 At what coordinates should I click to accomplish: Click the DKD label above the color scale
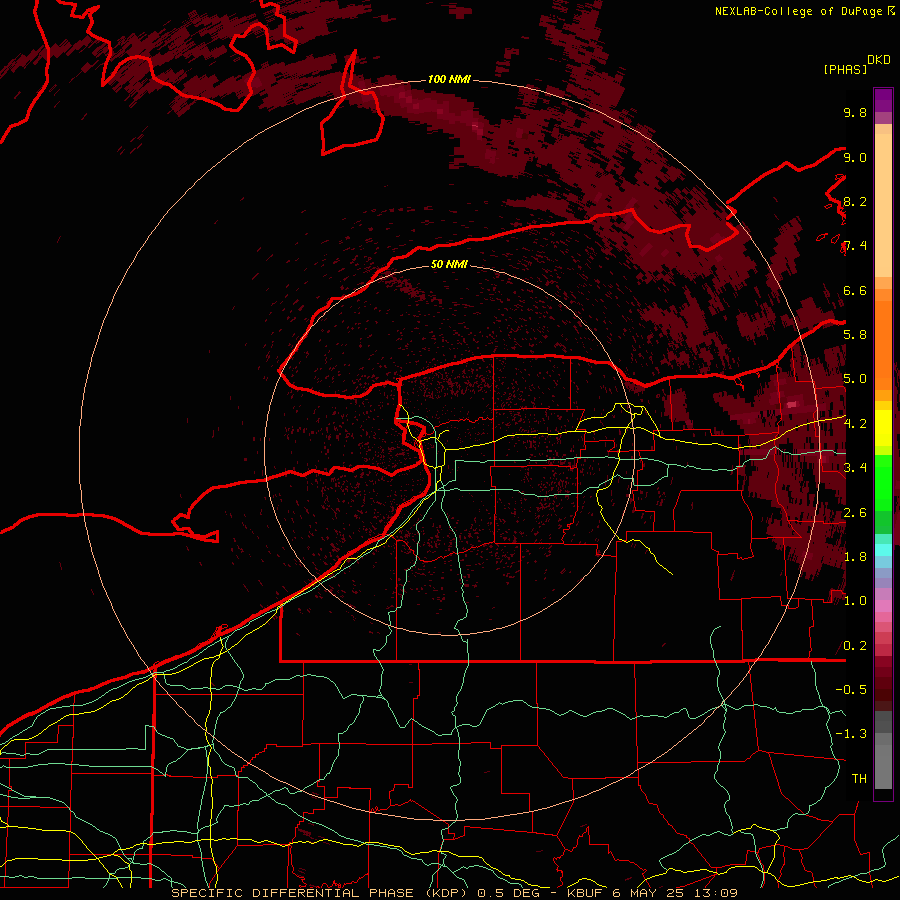[x=879, y=60]
